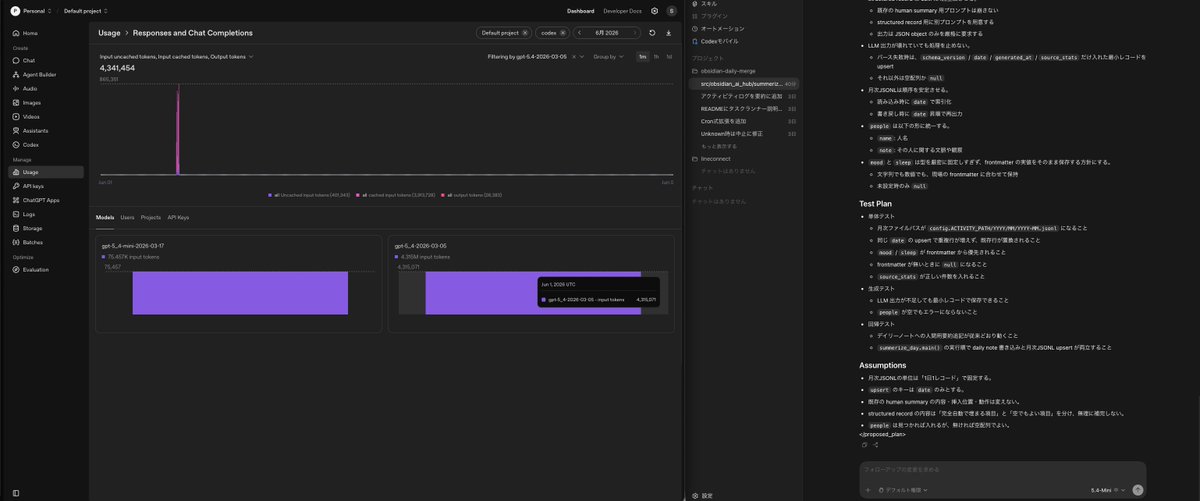Open the user avatar menu S
This screenshot has width=1200, height=501.
tap(671, 11)
